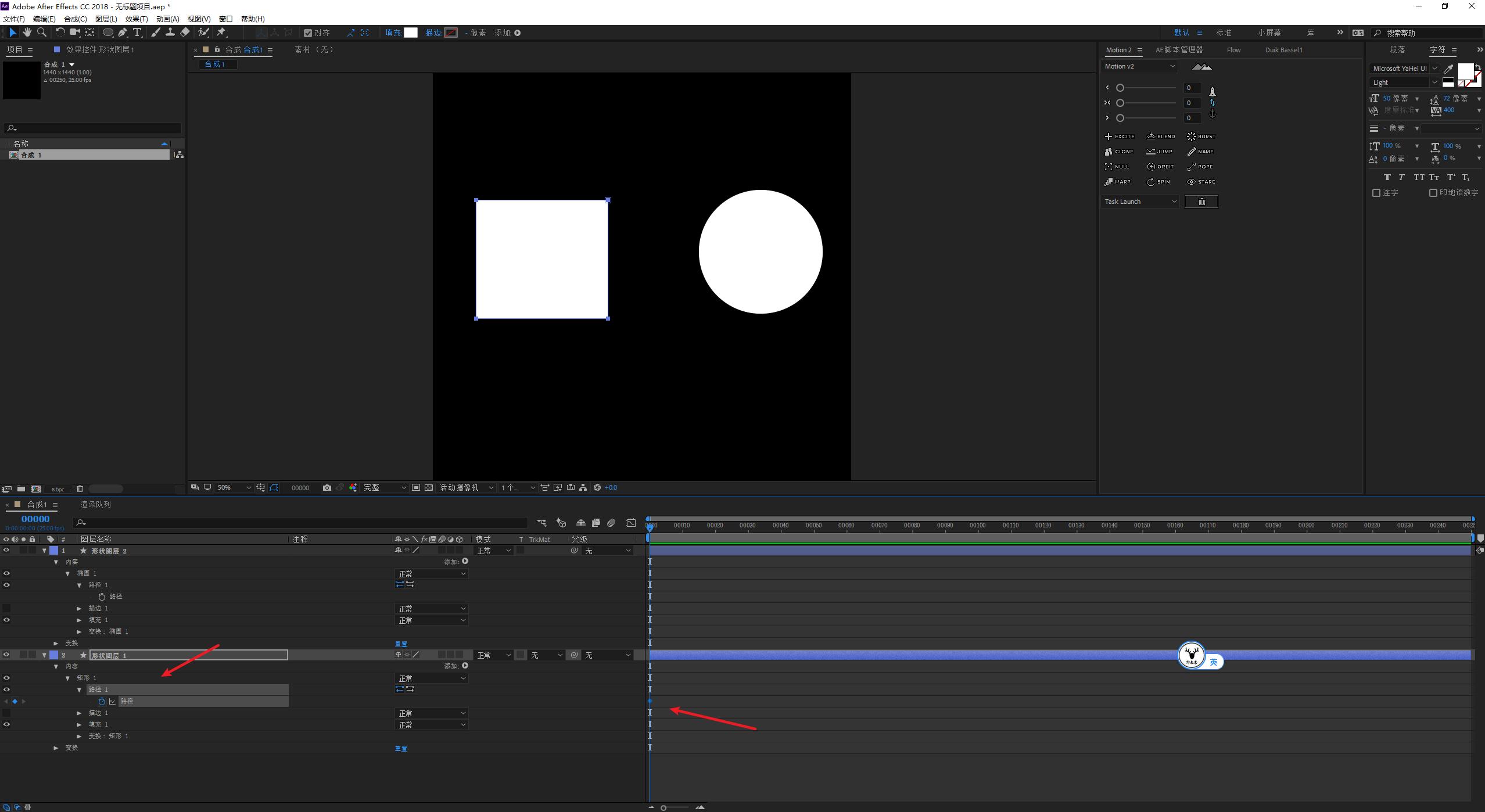
Task: Click Motion 2 BURST tool
Action: pos(1201,136)
